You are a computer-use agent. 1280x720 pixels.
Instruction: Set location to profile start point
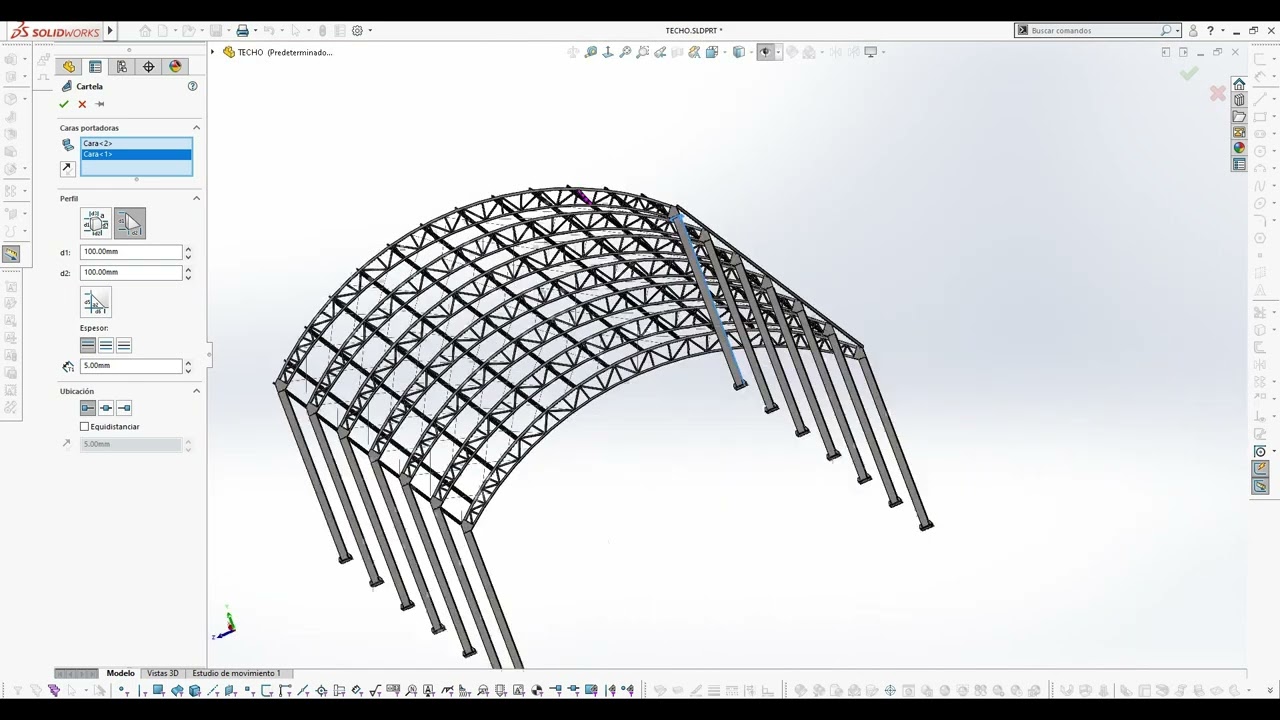(x=88, y=408)
